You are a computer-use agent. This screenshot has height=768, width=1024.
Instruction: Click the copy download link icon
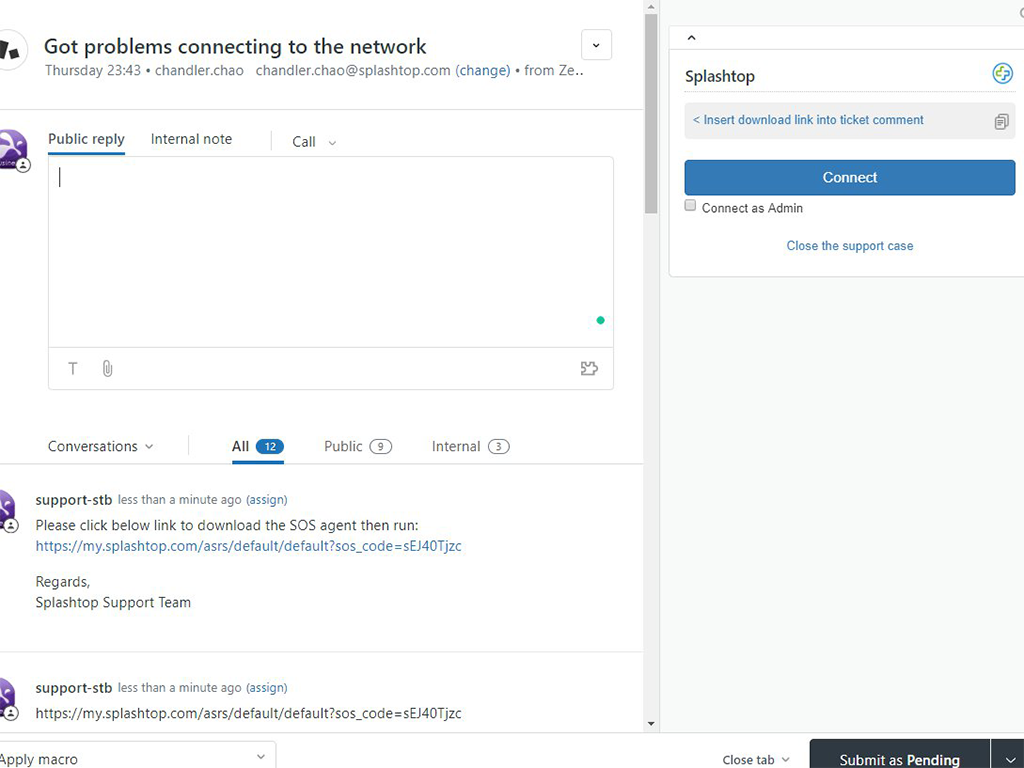[x=1001, y=121]
